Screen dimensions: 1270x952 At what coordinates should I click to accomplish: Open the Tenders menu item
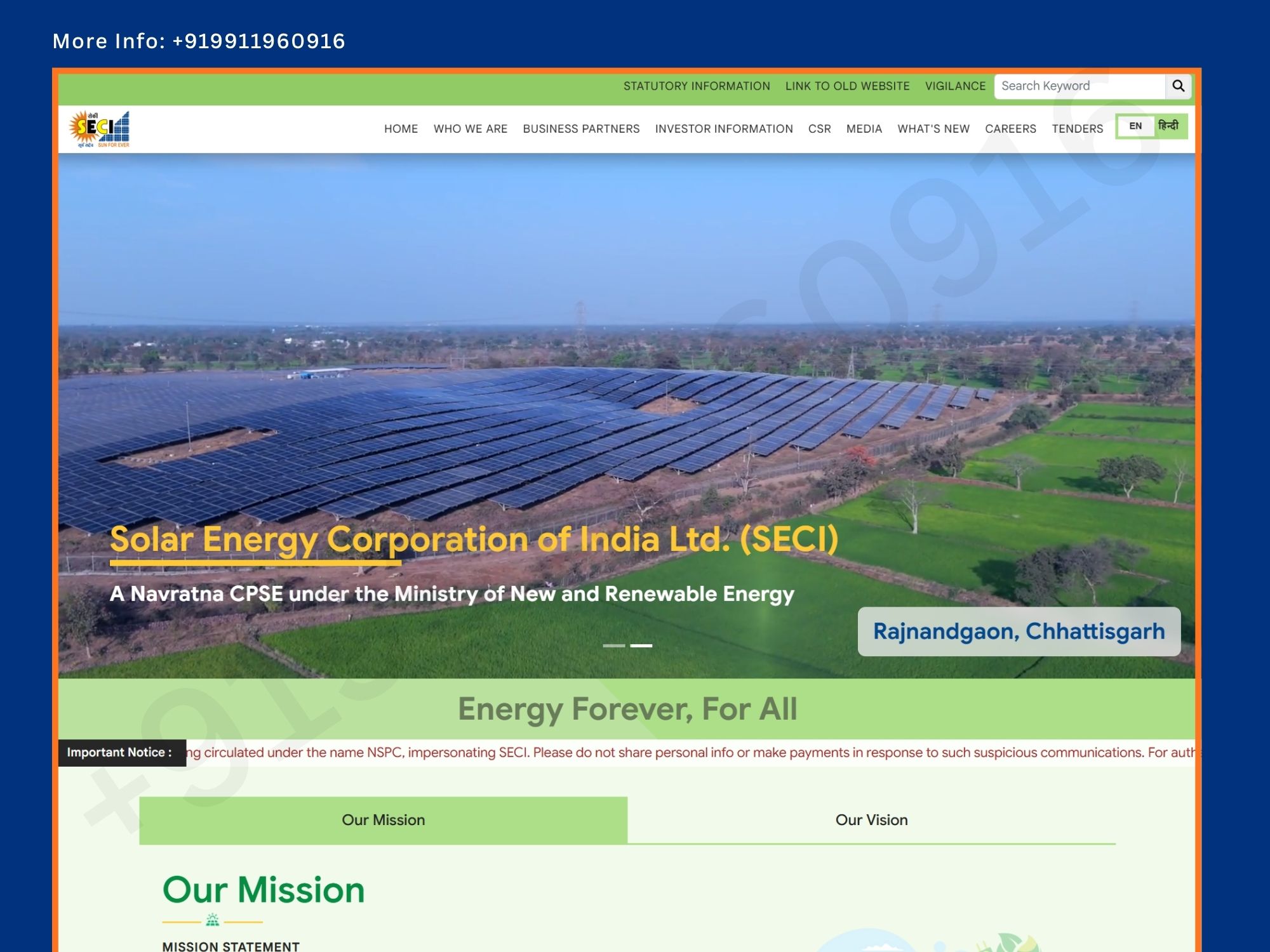pyautogui.click(x=1077, y=129)
